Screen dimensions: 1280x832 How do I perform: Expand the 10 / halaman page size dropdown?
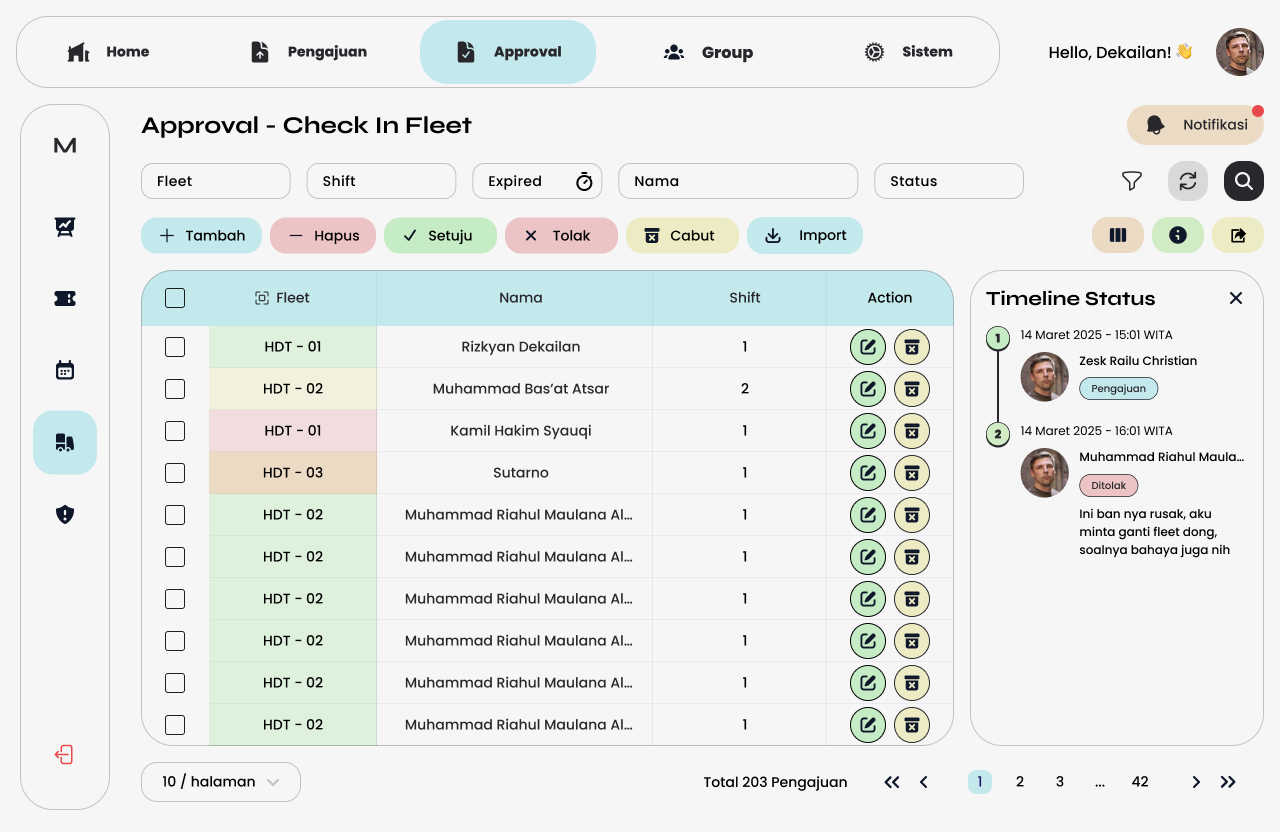click(220, 782)
